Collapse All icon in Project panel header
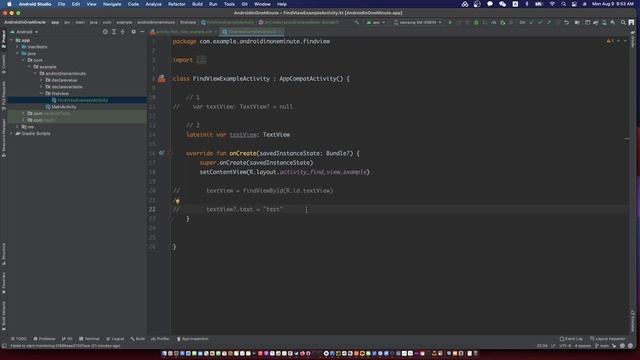640x360 pixels. [122, 32]
